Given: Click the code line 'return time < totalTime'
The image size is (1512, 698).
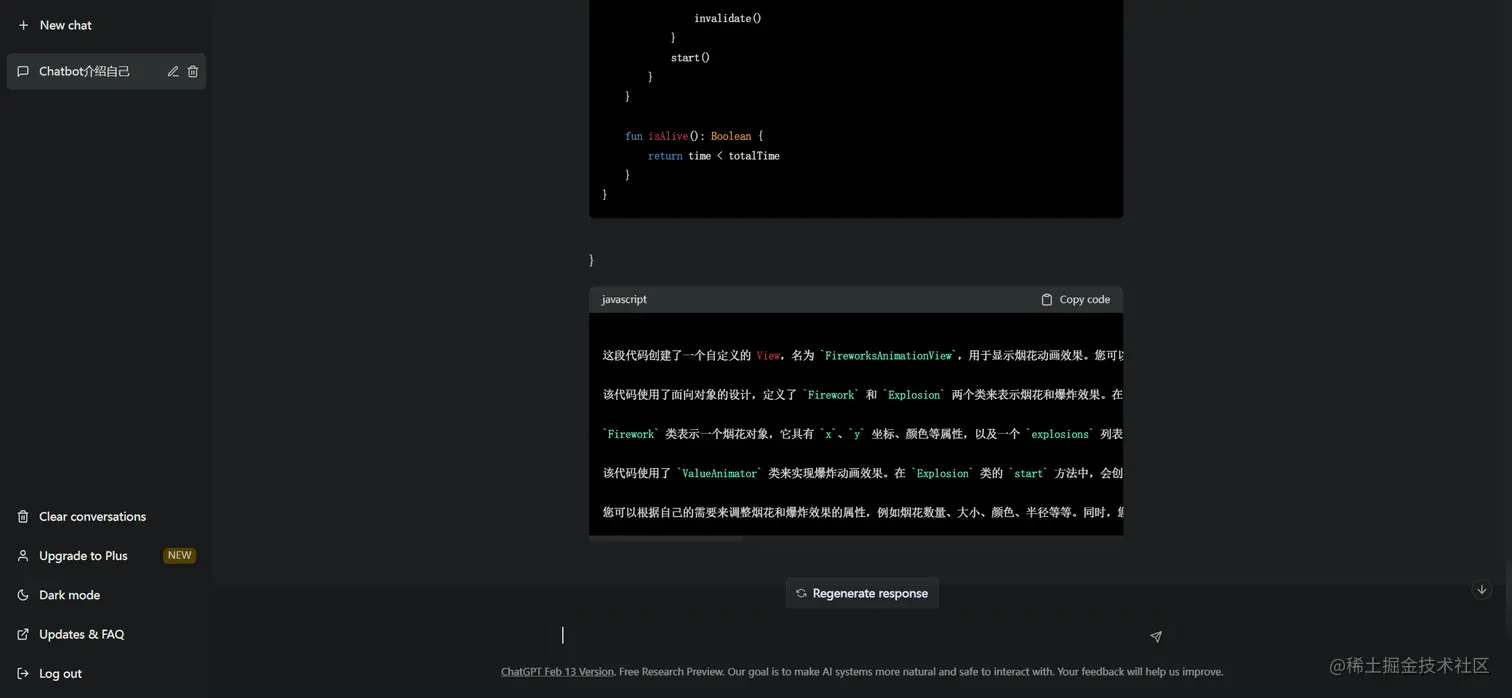Looking at the screenshot, I should tap(714, 156).
